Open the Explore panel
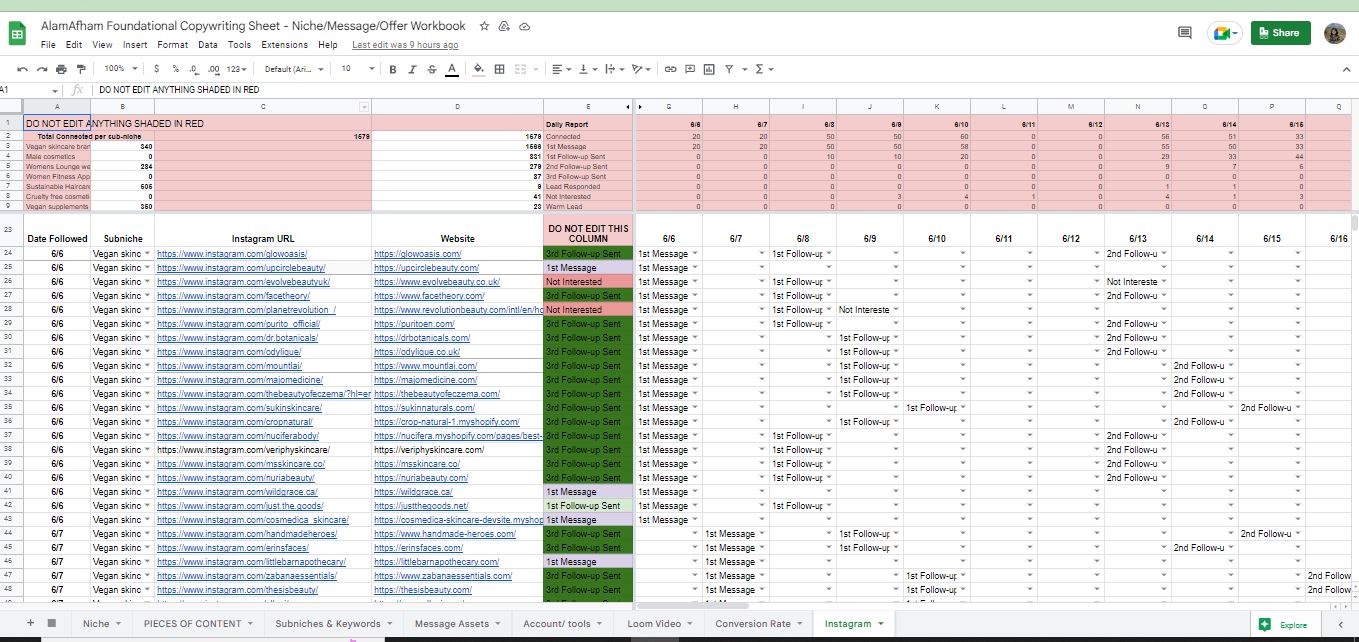The height and width of the screenshot is (642, 1359). click(x=1284, y=624)
